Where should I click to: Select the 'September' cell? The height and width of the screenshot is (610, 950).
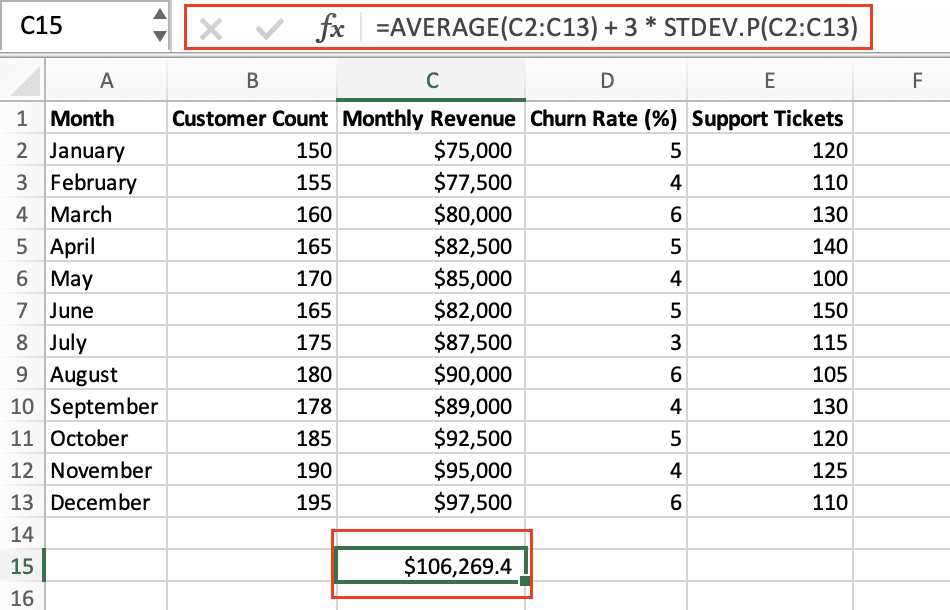click(106, 406)
